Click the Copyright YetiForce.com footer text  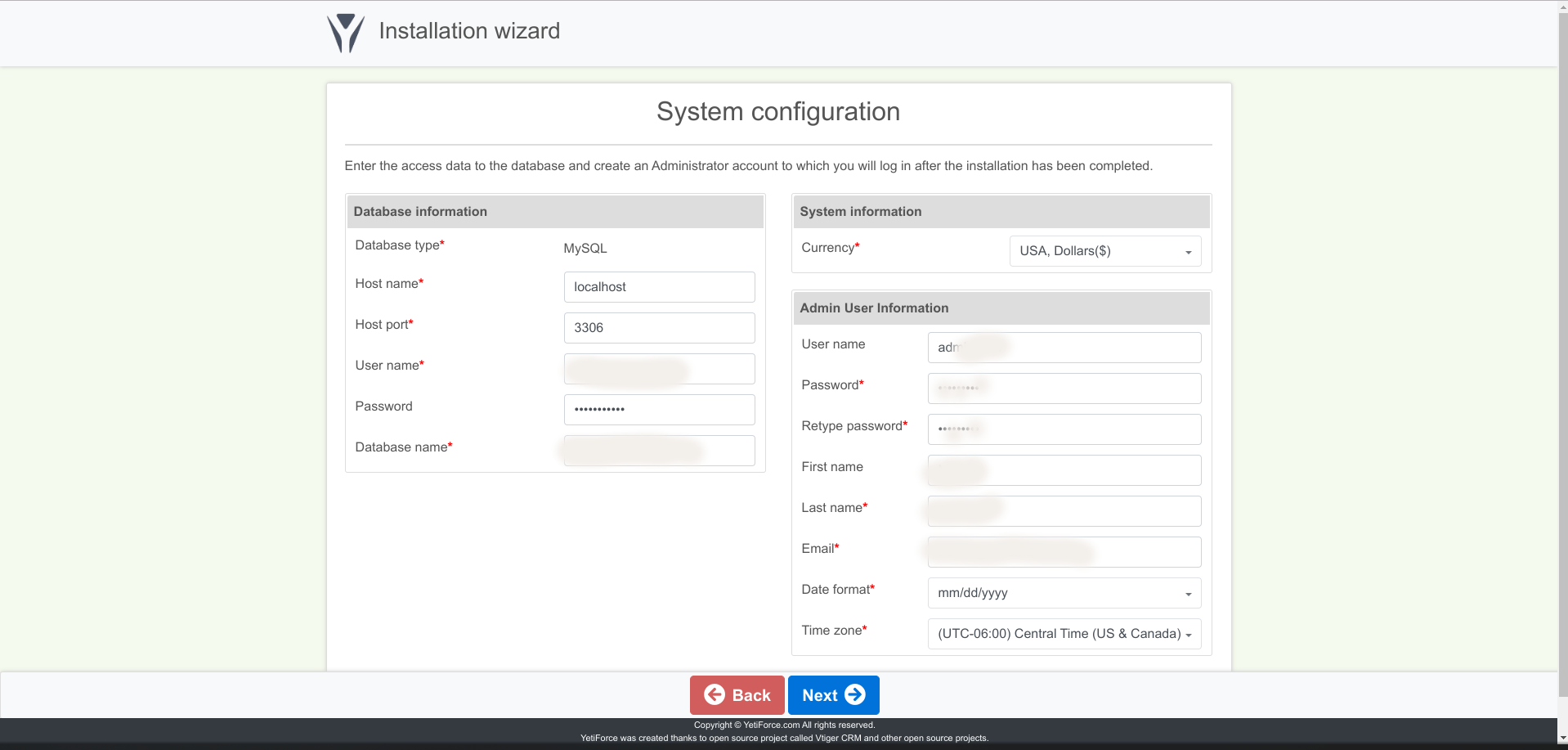(784, 725)
